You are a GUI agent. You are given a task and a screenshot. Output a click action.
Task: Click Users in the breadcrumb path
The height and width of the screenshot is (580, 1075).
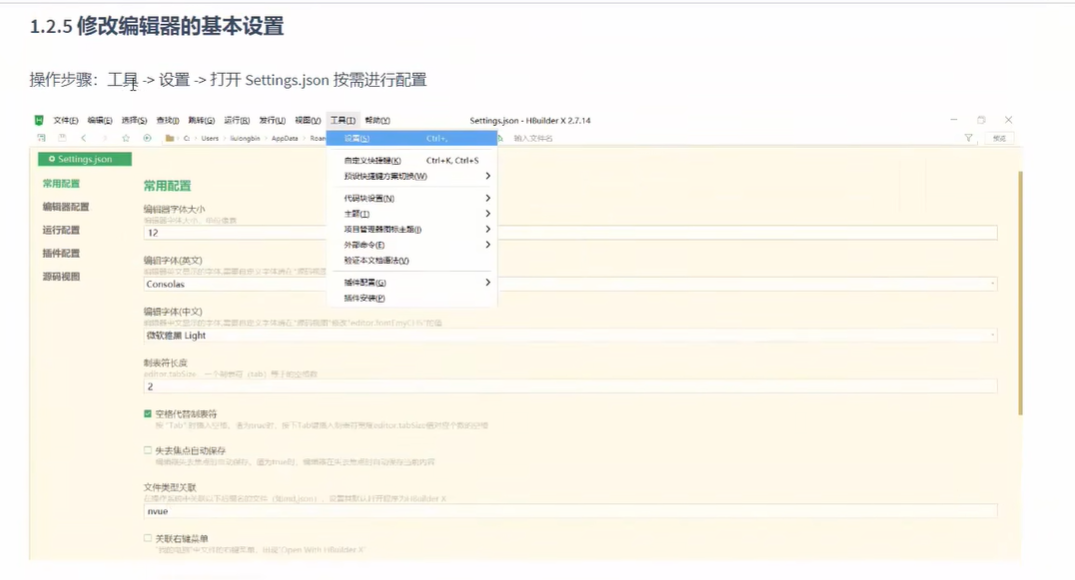point(210,138)
